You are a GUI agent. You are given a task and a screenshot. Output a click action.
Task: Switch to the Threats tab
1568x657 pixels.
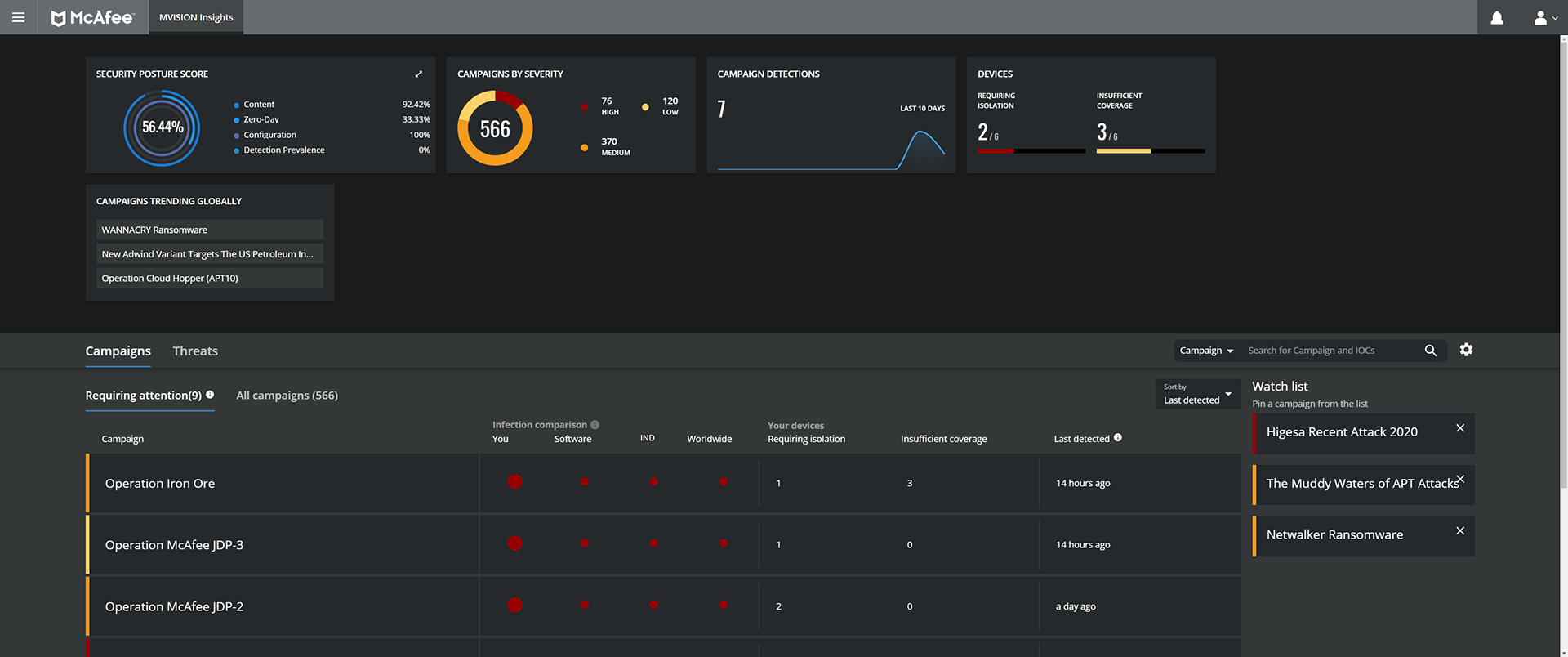(x=195, y=351)
